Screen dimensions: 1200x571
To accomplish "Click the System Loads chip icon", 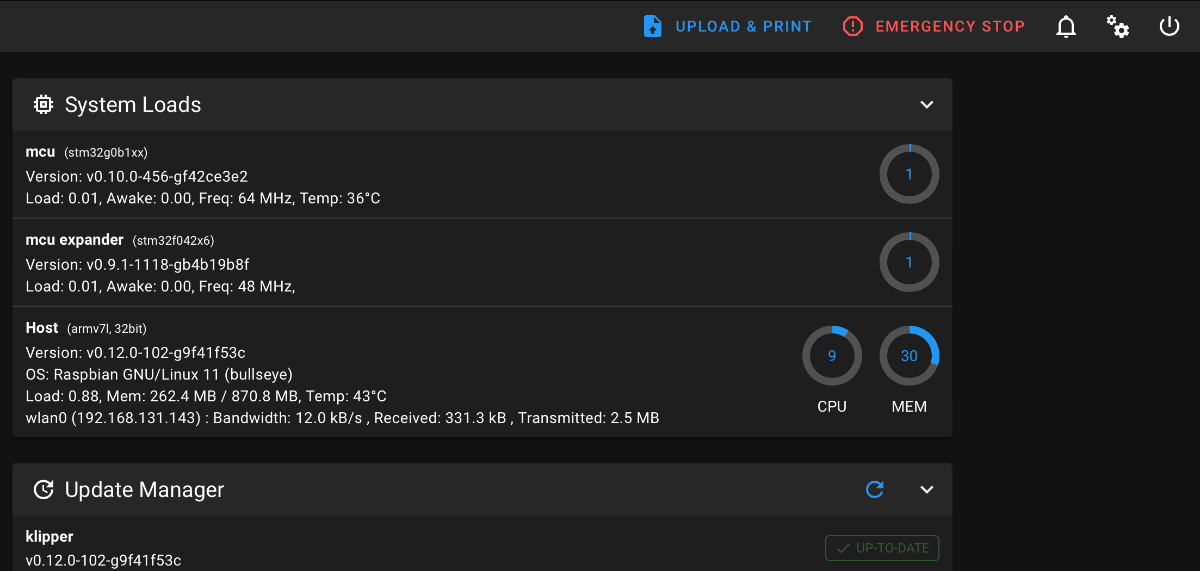I will point(43,104).
